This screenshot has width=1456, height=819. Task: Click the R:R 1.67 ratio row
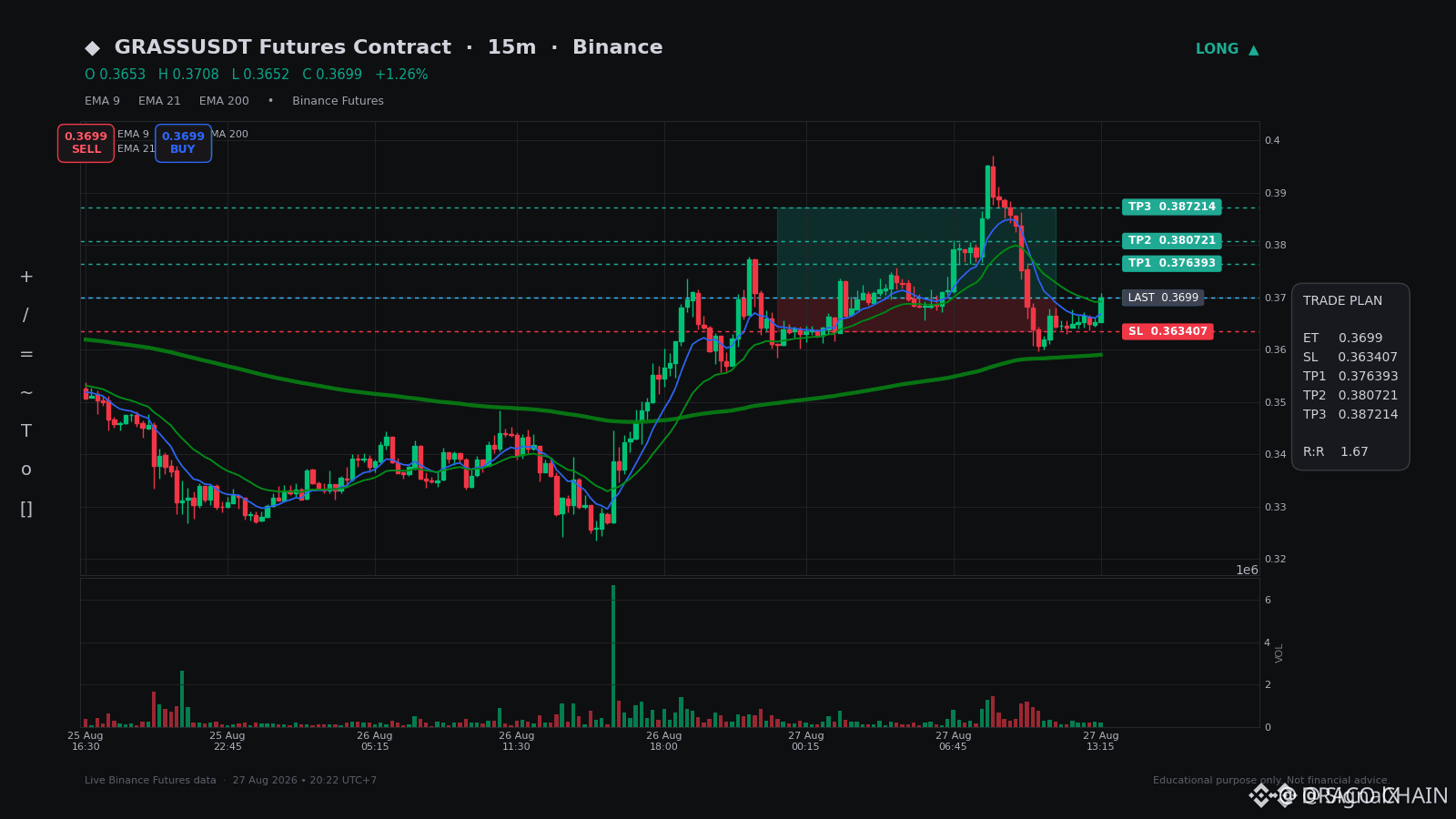pos(1336,452)
